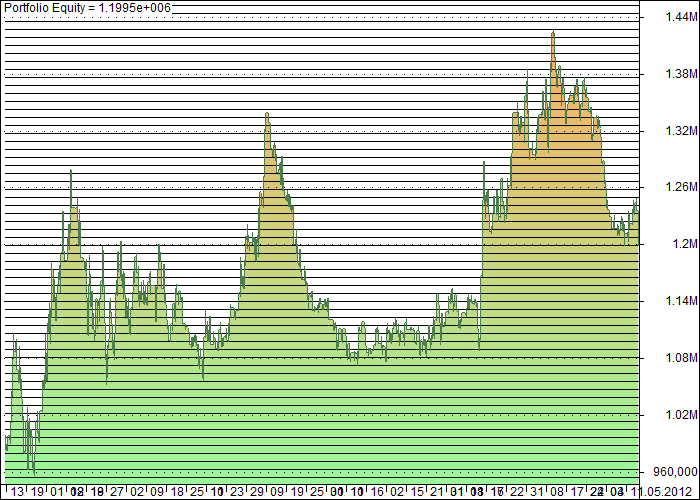
Task: Click the date marker labeled 27
Action: [117, 492]
